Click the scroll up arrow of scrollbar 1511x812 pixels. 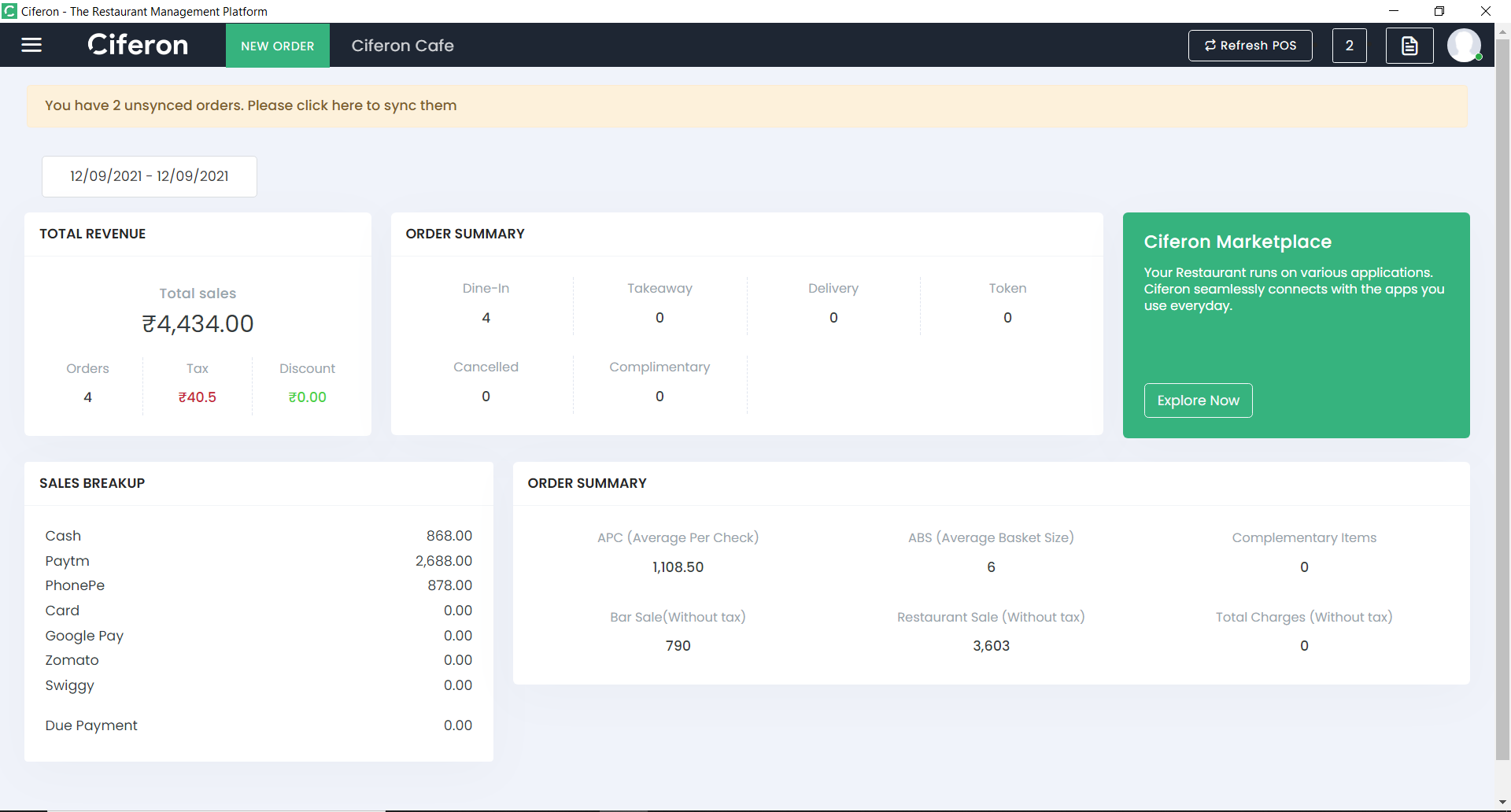click(1502, 32)
